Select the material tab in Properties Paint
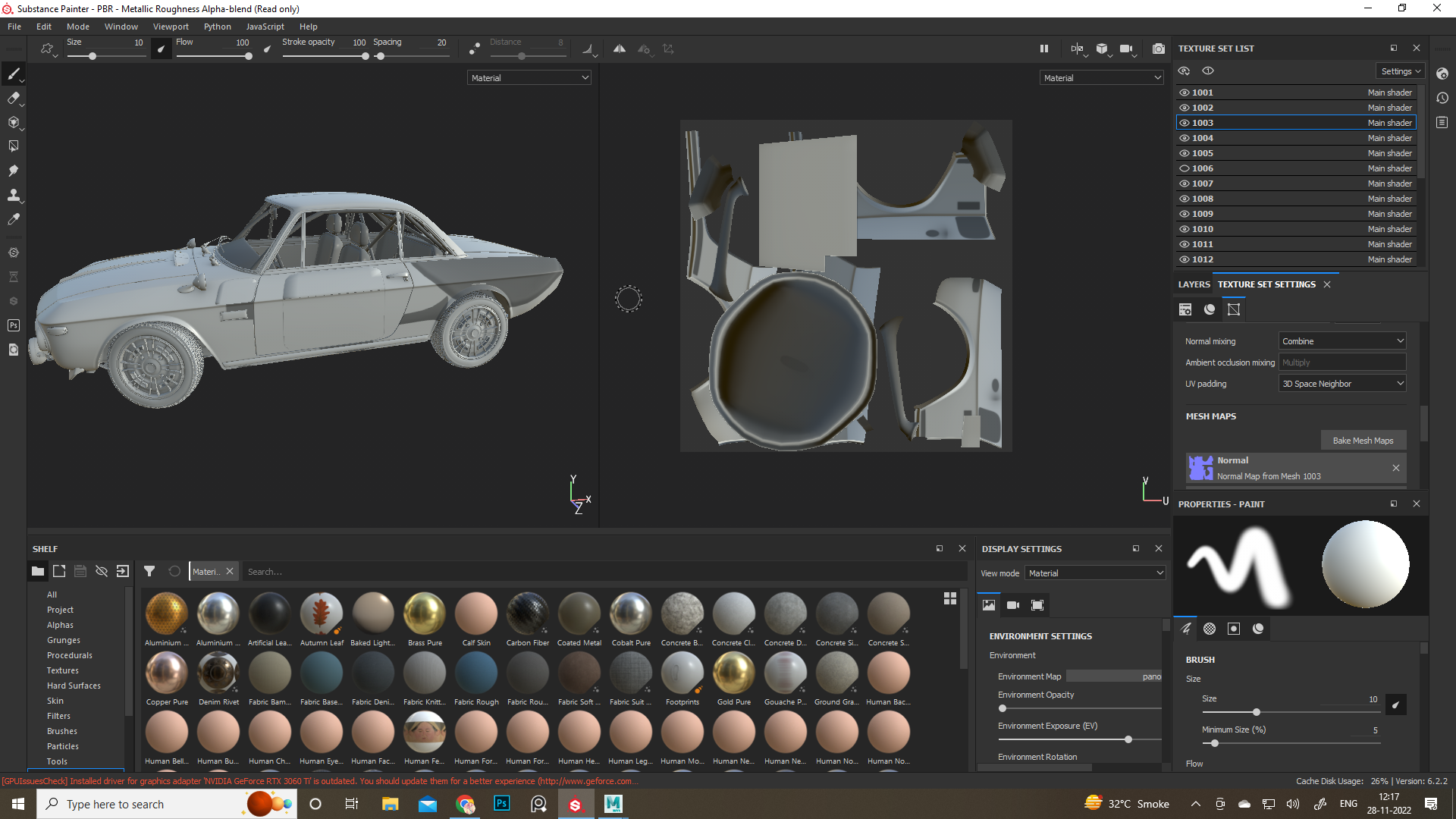 point(1258,629)
